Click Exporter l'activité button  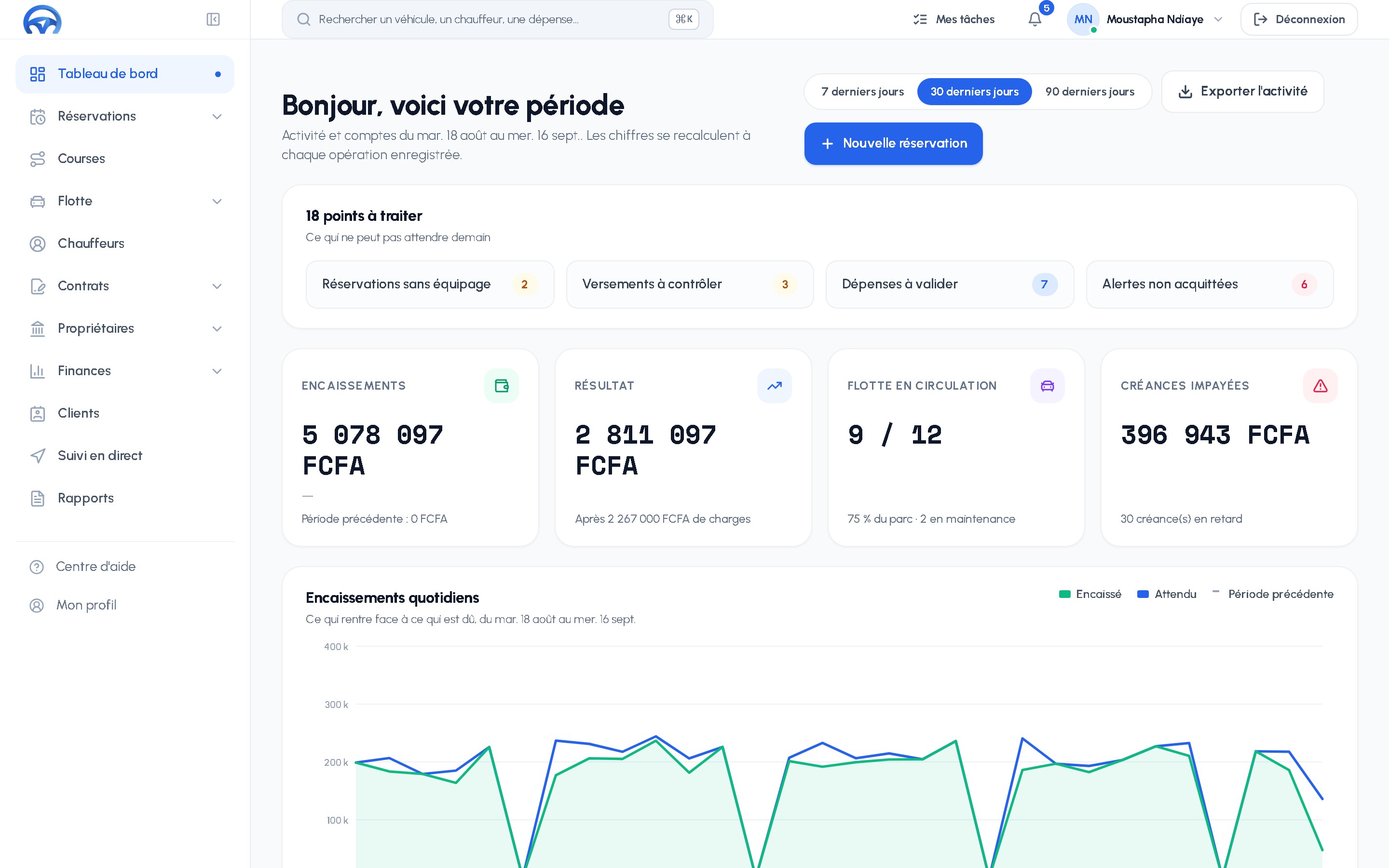(x=1242, y=92)
